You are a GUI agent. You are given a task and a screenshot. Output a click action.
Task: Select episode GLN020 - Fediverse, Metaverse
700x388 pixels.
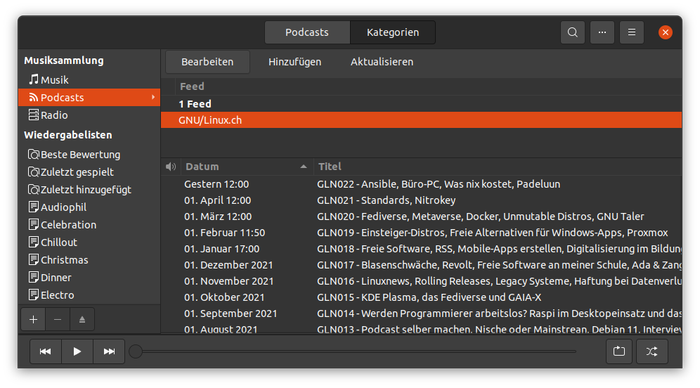click(x=480, y=217)
